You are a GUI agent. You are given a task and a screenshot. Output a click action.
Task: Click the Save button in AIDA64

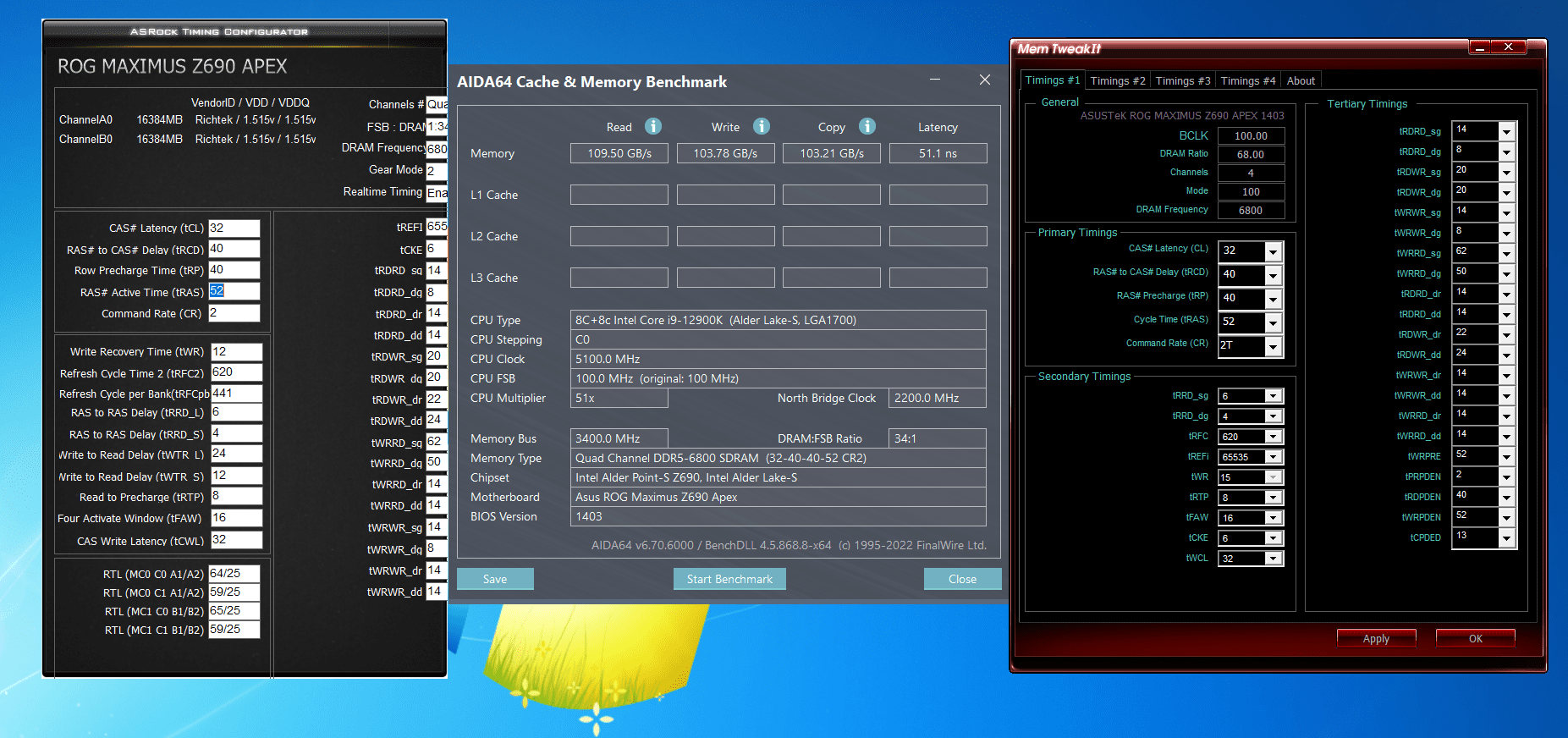[495, 579]
